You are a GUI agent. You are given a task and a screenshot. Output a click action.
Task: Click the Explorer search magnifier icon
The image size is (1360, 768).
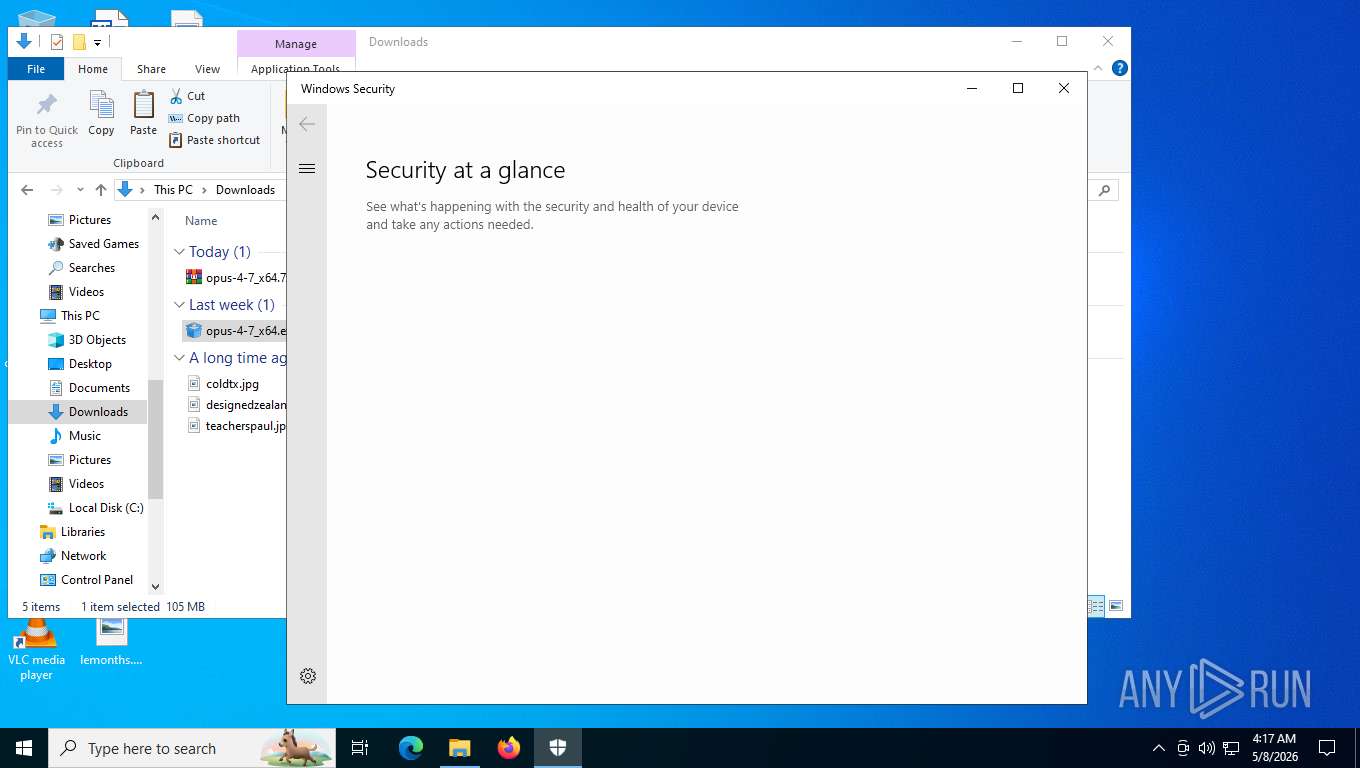click(x=1105, y=190)
